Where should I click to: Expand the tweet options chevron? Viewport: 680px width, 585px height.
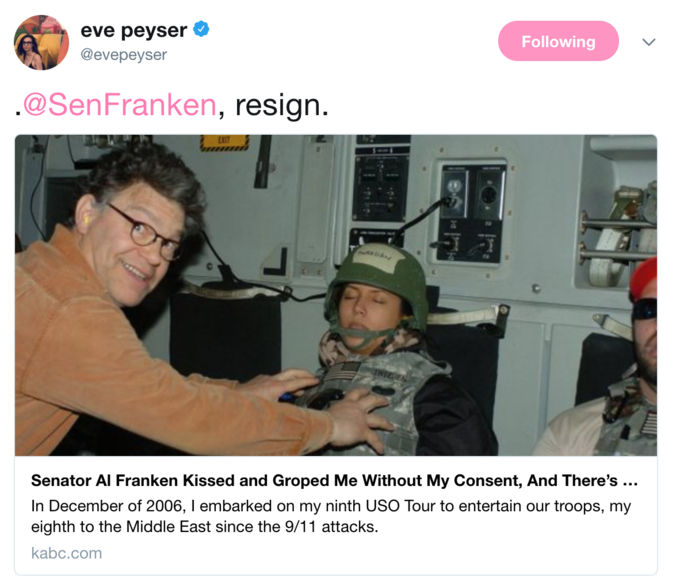coord(648,42)
